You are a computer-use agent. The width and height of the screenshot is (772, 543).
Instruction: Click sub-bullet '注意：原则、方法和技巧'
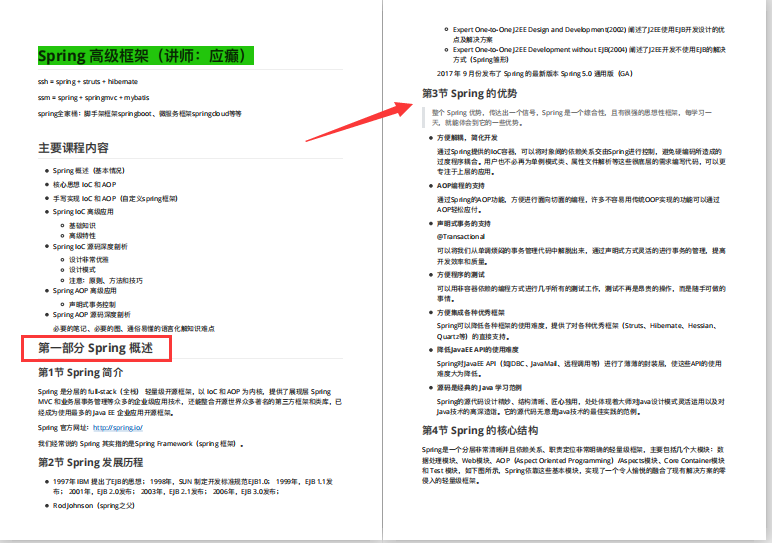coord(106,281)
